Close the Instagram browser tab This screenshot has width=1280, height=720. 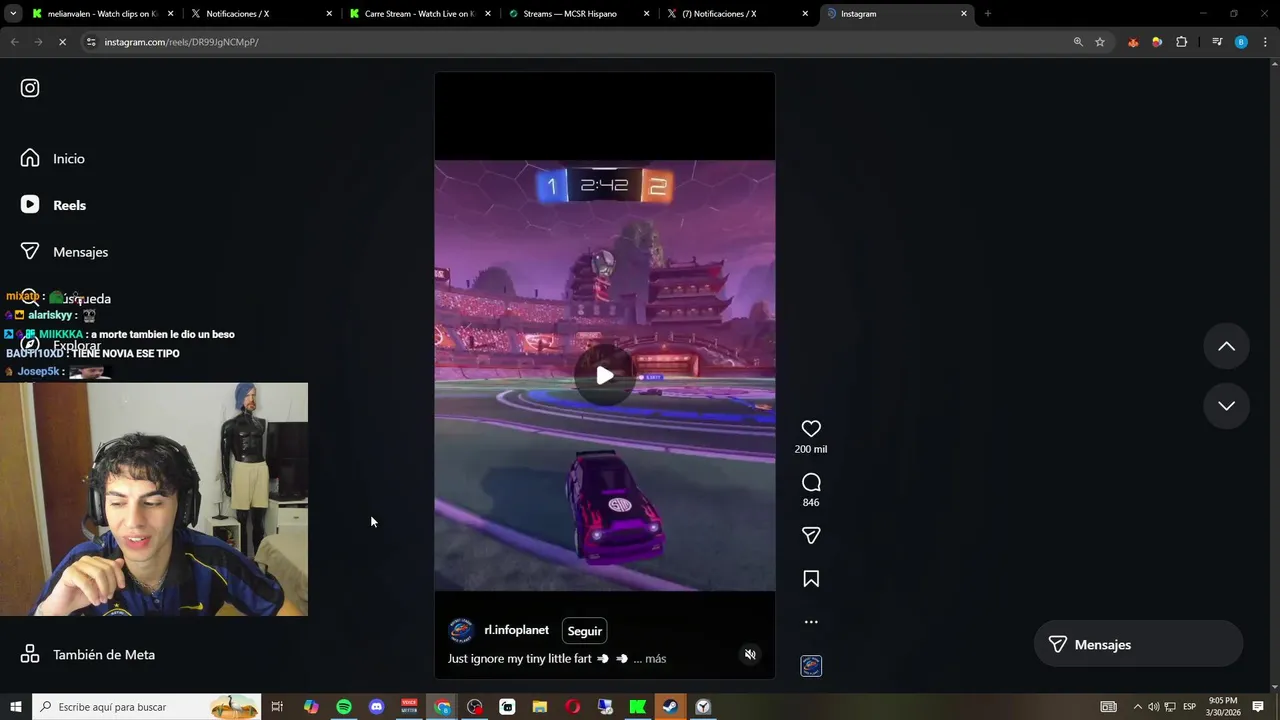(x=964, y=14)
